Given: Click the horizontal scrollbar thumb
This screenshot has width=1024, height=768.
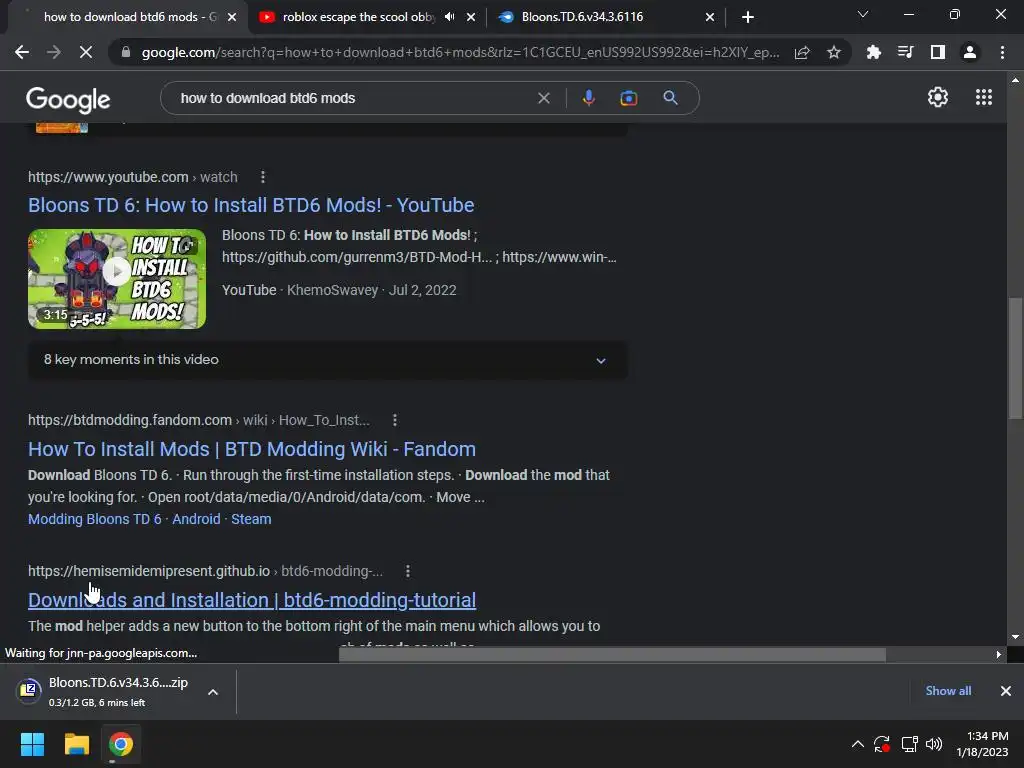Looking at the screenshot, I should 612,654.
